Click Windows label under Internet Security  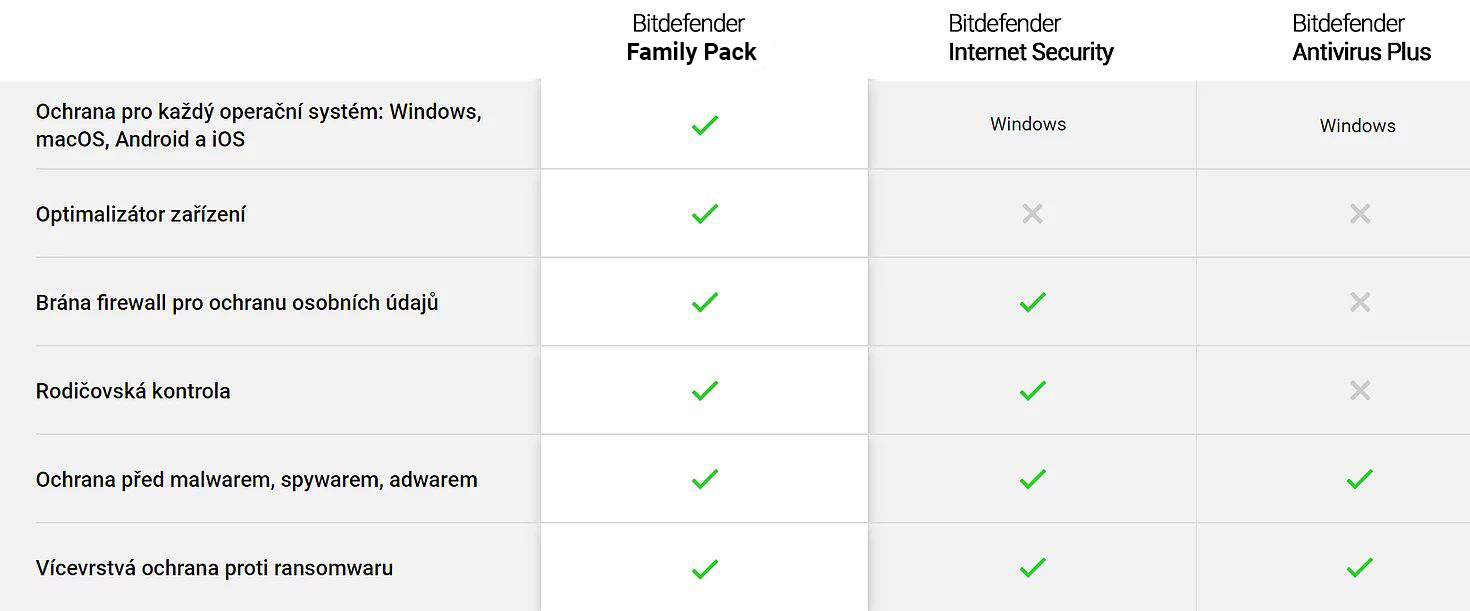tap(1028, 124)
